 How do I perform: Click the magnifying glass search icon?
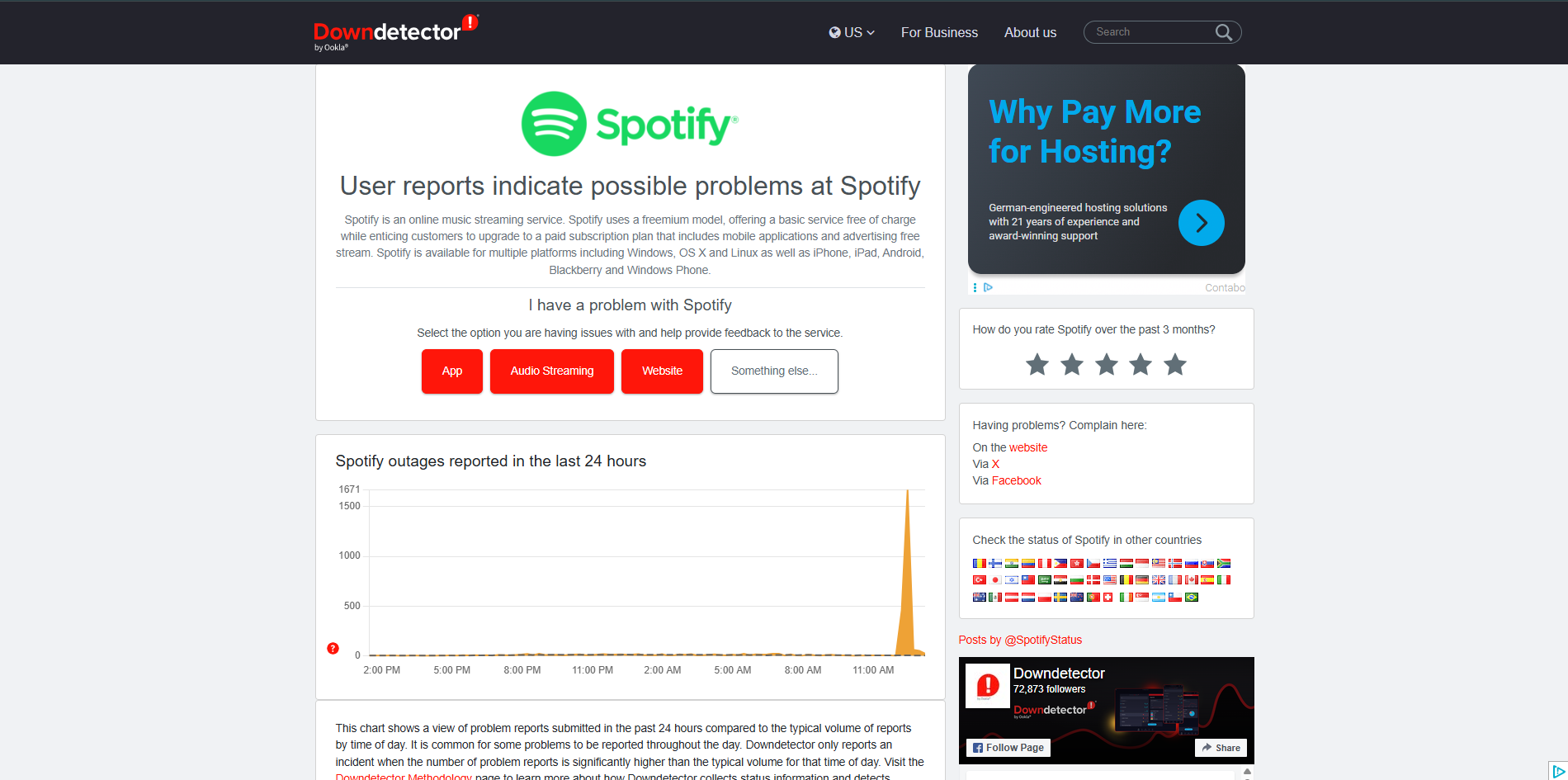tap(1224, 32)
